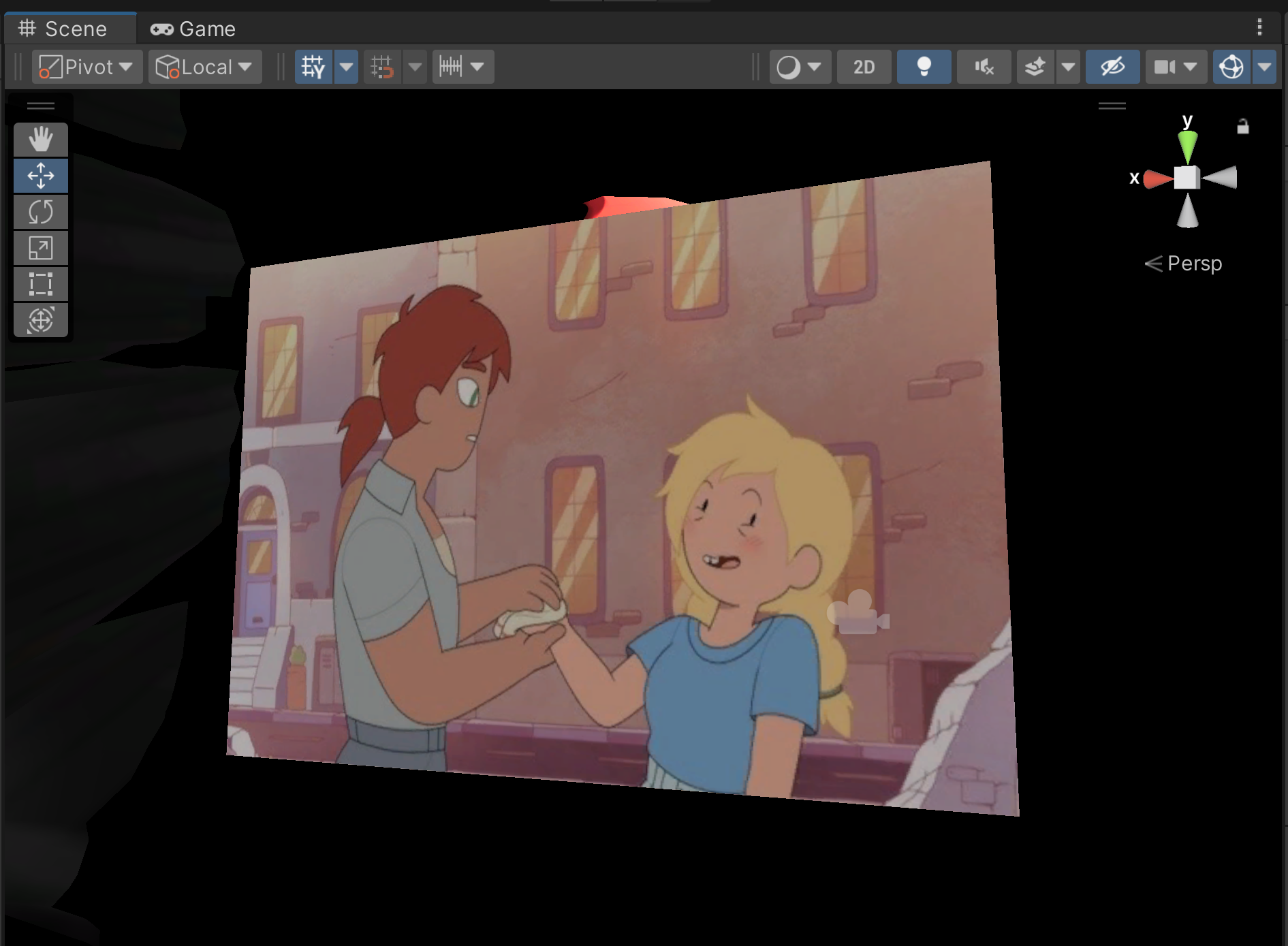Open the Scene view more options menu
This screenshot has width=1288, height=946.
[1259, 27]
